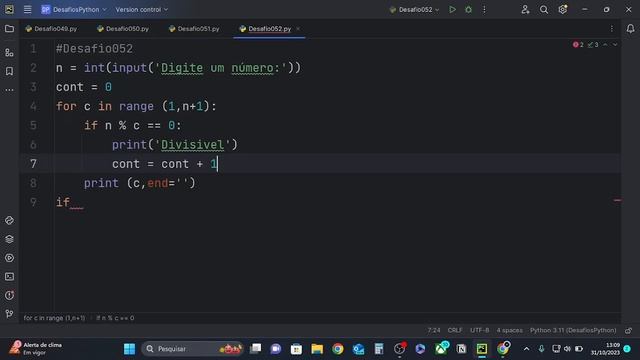Open the Notifications bell
Viewport: 640px width, 360px height.
(631, 29)
